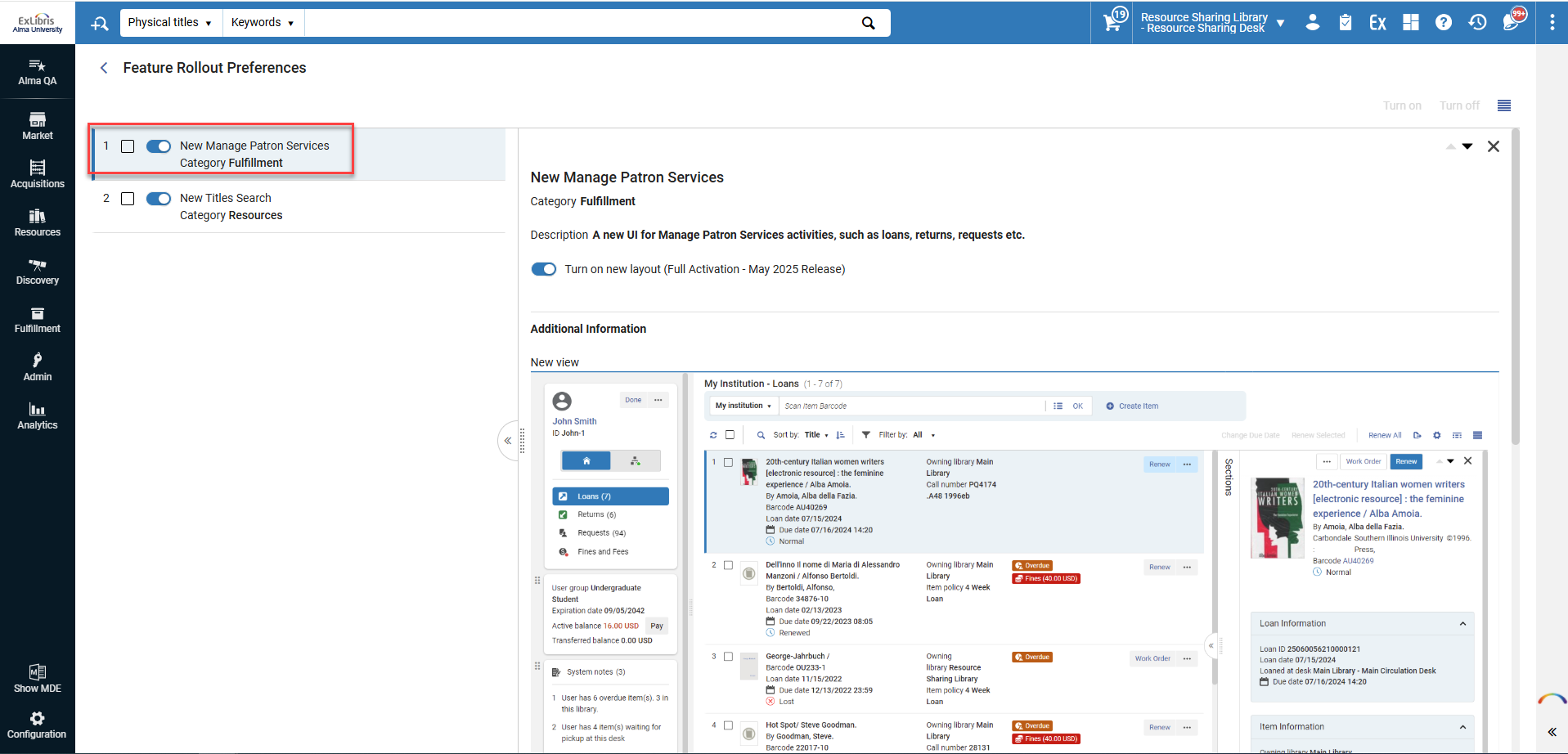The image size is (1568, 754).
Task: Open the Keywords search type dropdown
Action: click(263, 23)
